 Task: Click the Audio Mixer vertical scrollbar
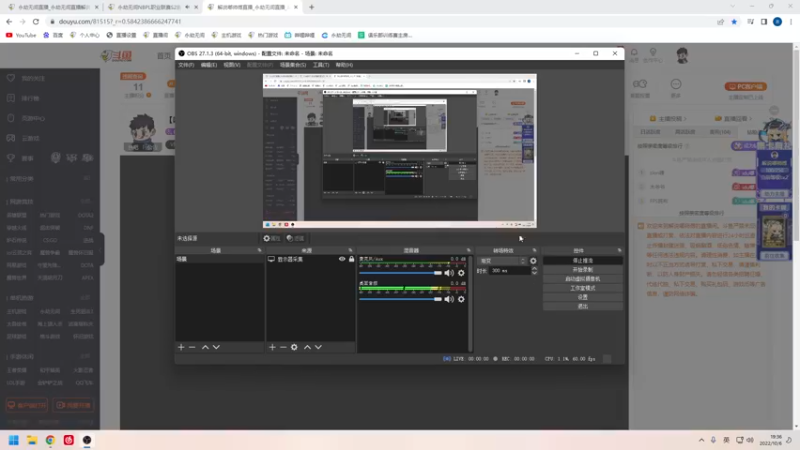(470, 303)
